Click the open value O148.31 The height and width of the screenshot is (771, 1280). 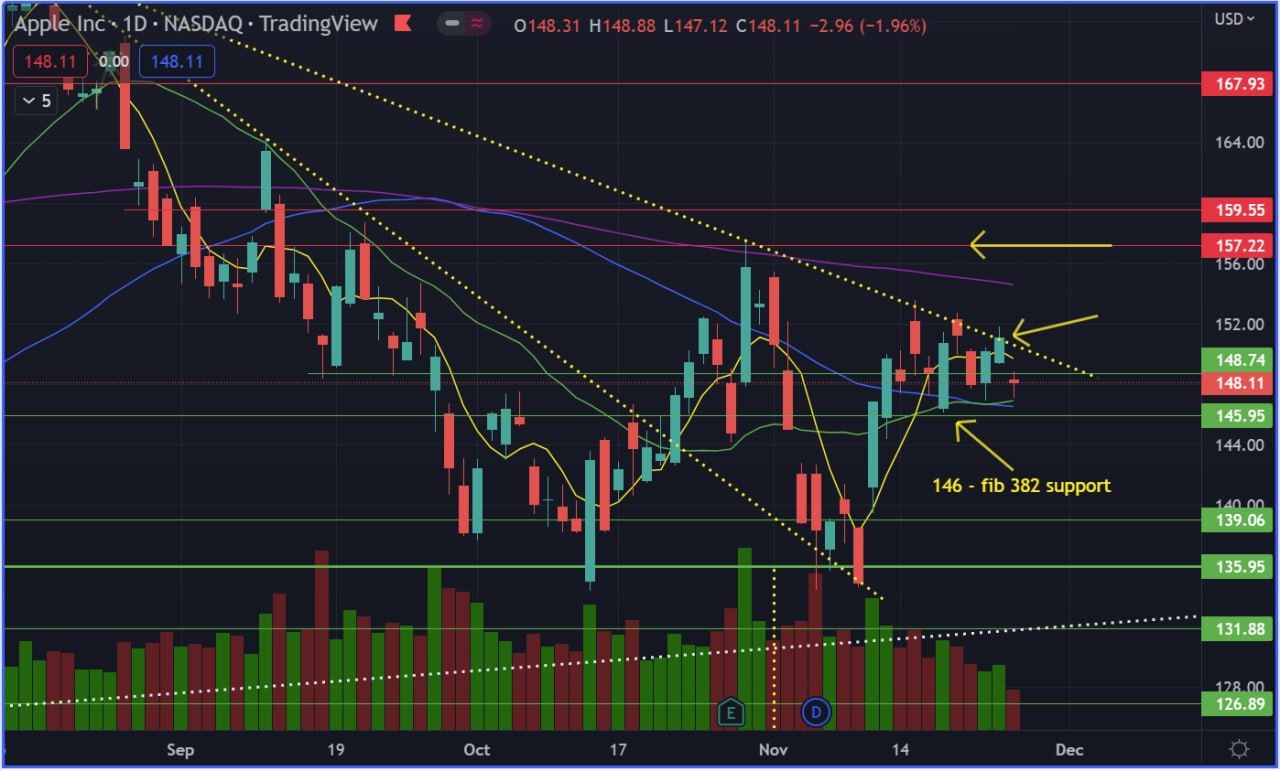click(x=549, y=25)
